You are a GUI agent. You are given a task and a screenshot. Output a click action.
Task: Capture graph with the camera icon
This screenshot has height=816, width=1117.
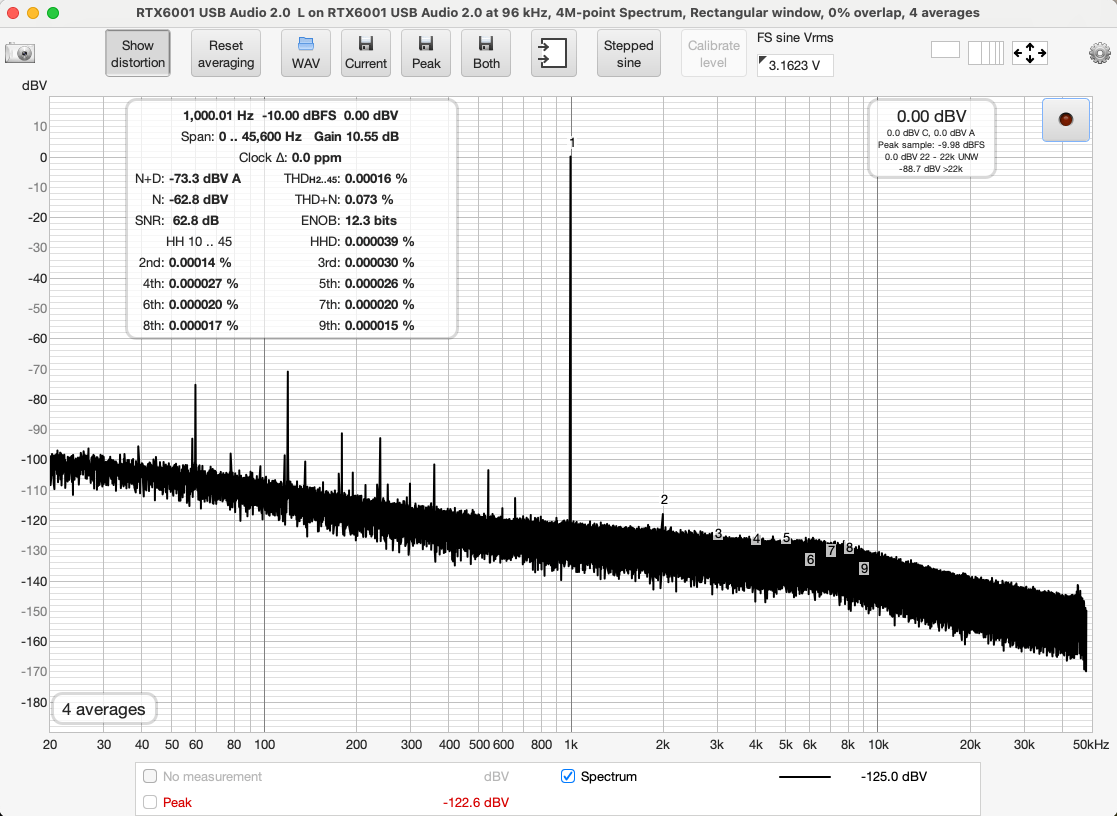pos(20,53)
